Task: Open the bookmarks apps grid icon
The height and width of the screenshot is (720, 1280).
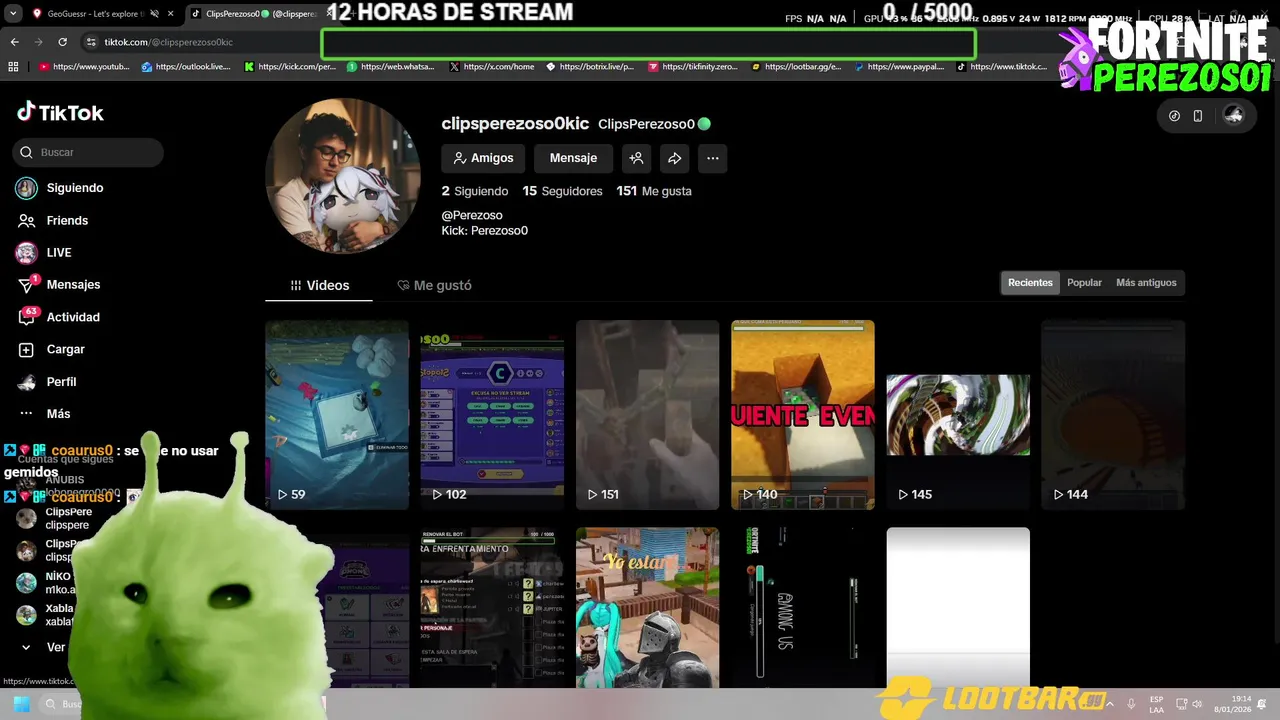Action: [13, 67]
